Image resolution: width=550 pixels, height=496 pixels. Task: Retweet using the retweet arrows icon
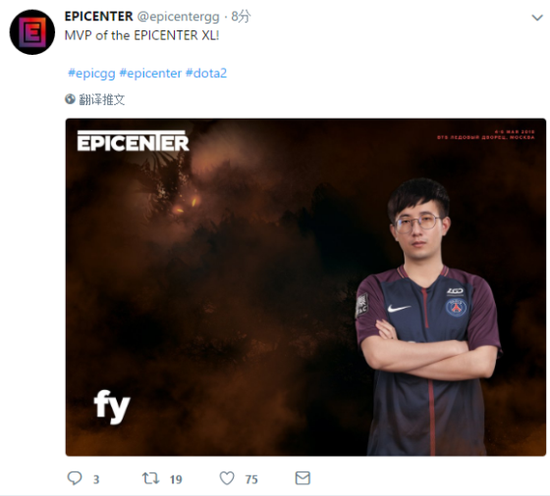150,478
